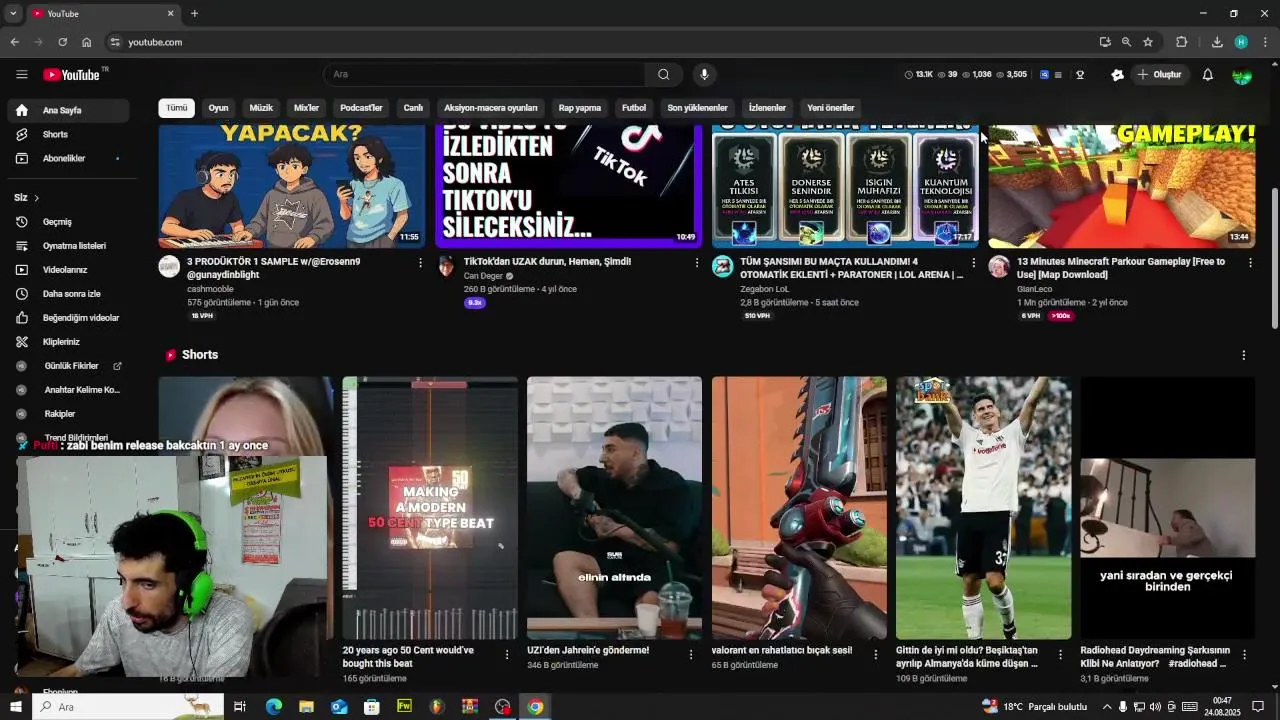Open TikTok'u Sileceksiniz video thumbnail
The height and width of the screenshot is (720, 1280).
pos(568,186)
